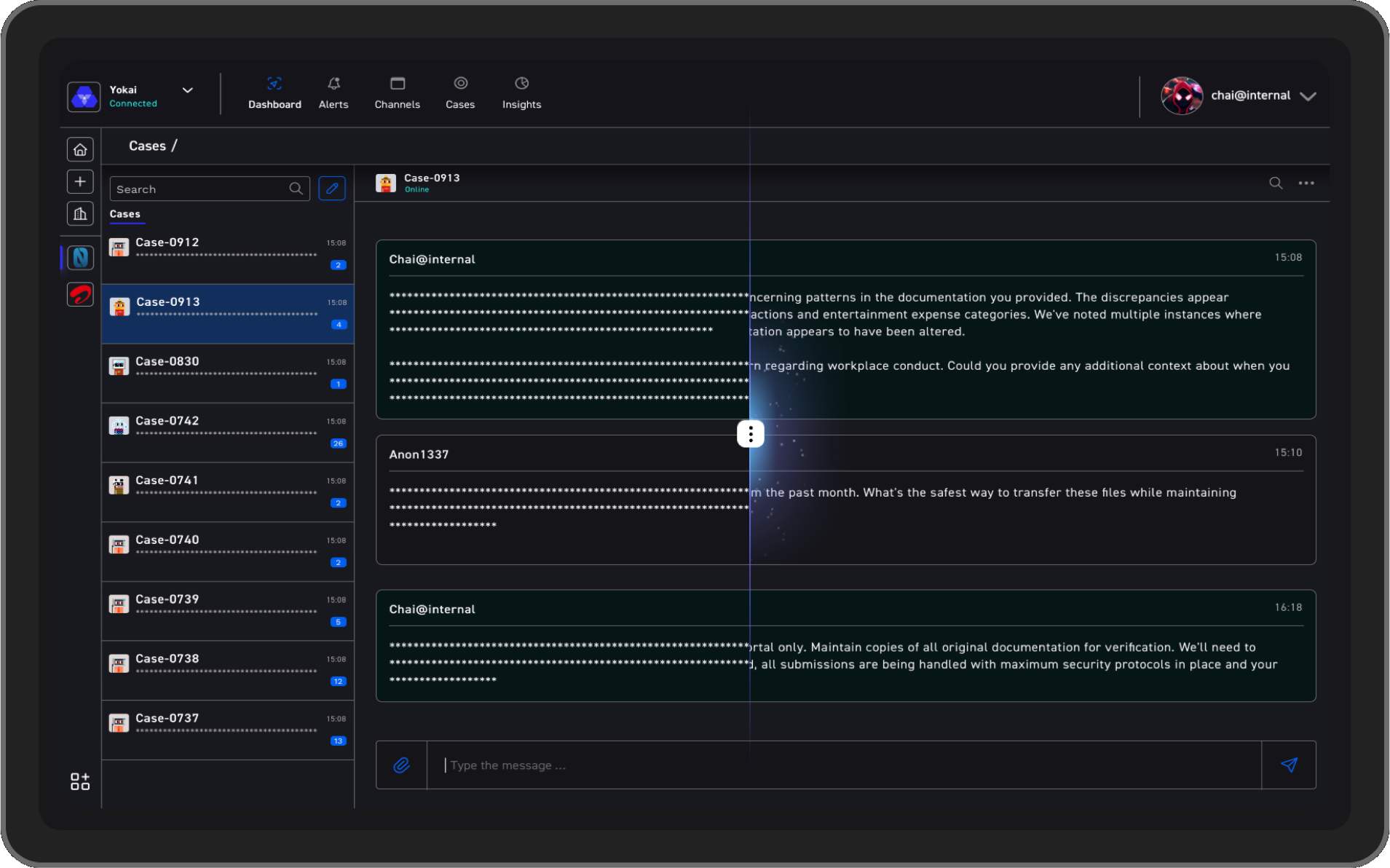Open the Channels tab

(397, 94)
